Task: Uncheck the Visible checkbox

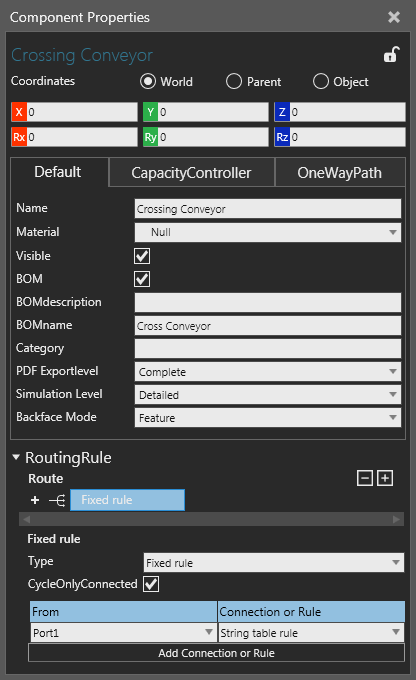Action: click(x=142, y=256)
